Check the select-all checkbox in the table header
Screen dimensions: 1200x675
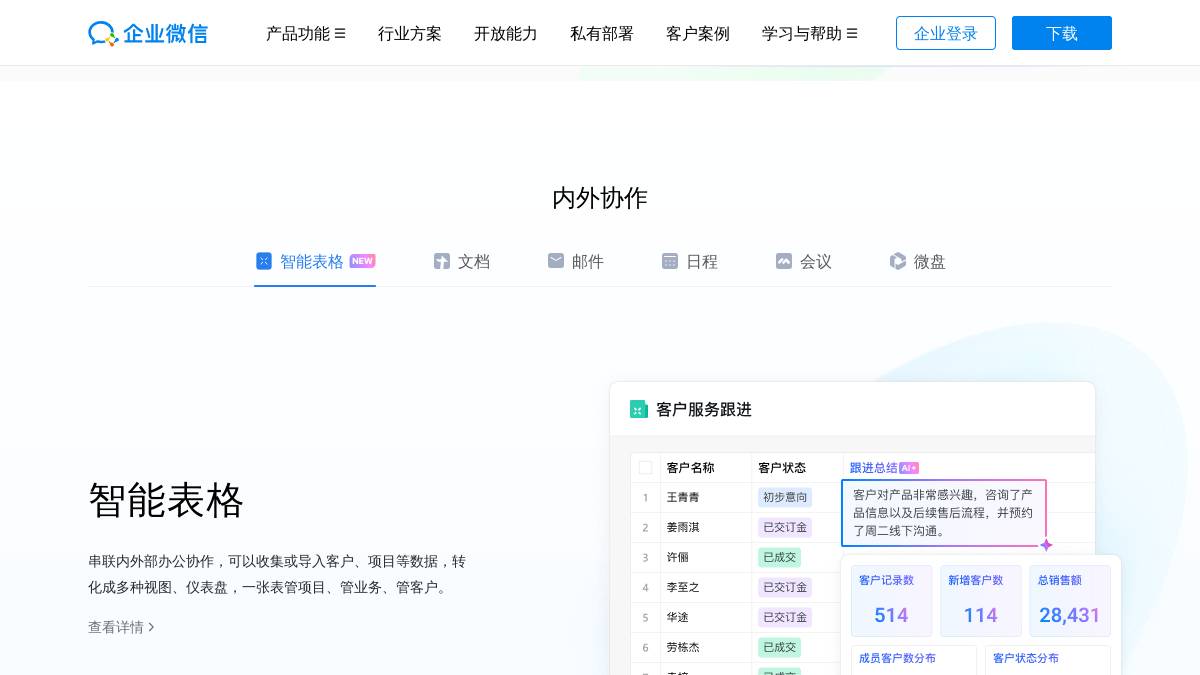(x=645, y=467)
